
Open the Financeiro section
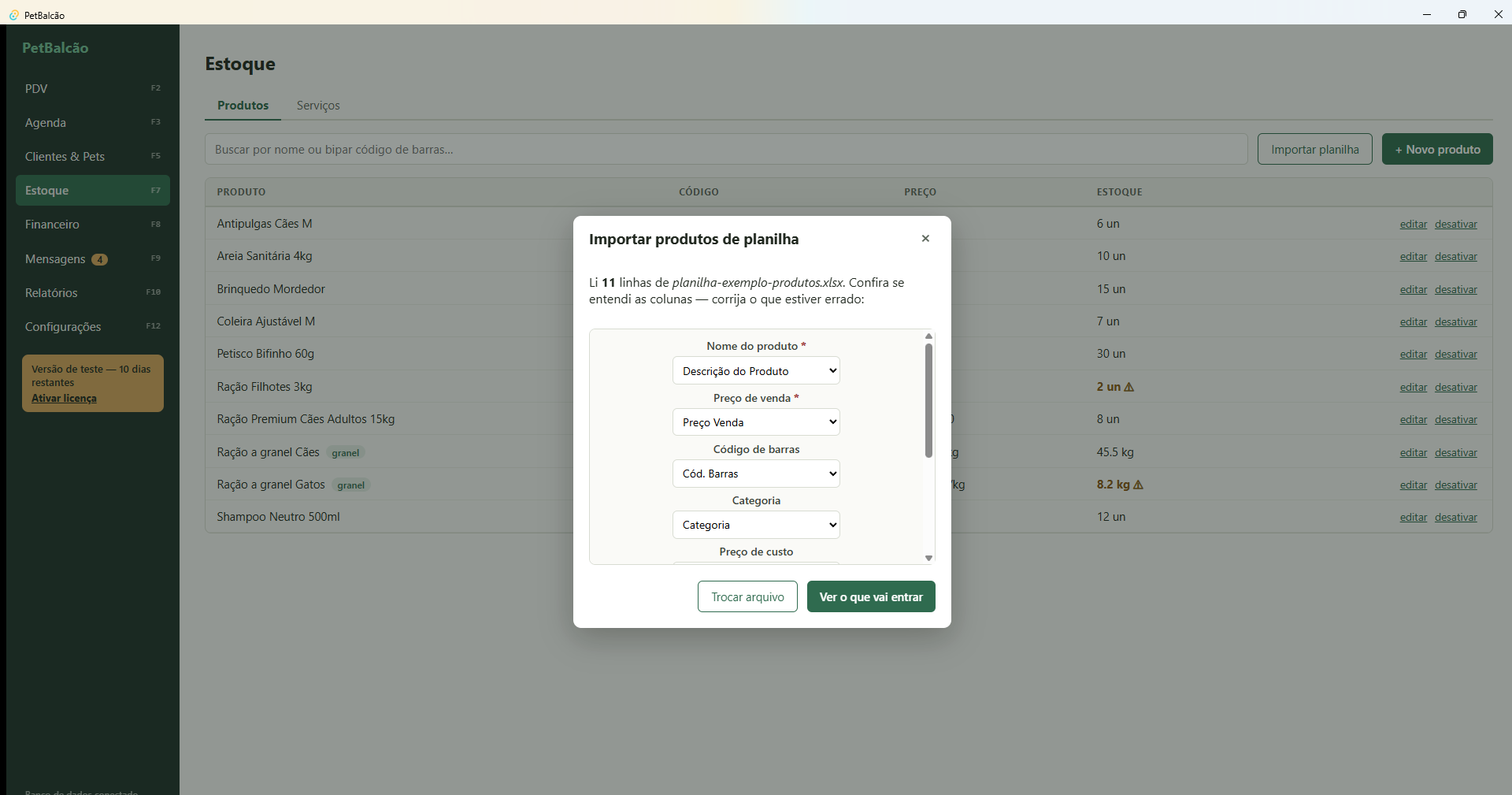pos(93,225)
